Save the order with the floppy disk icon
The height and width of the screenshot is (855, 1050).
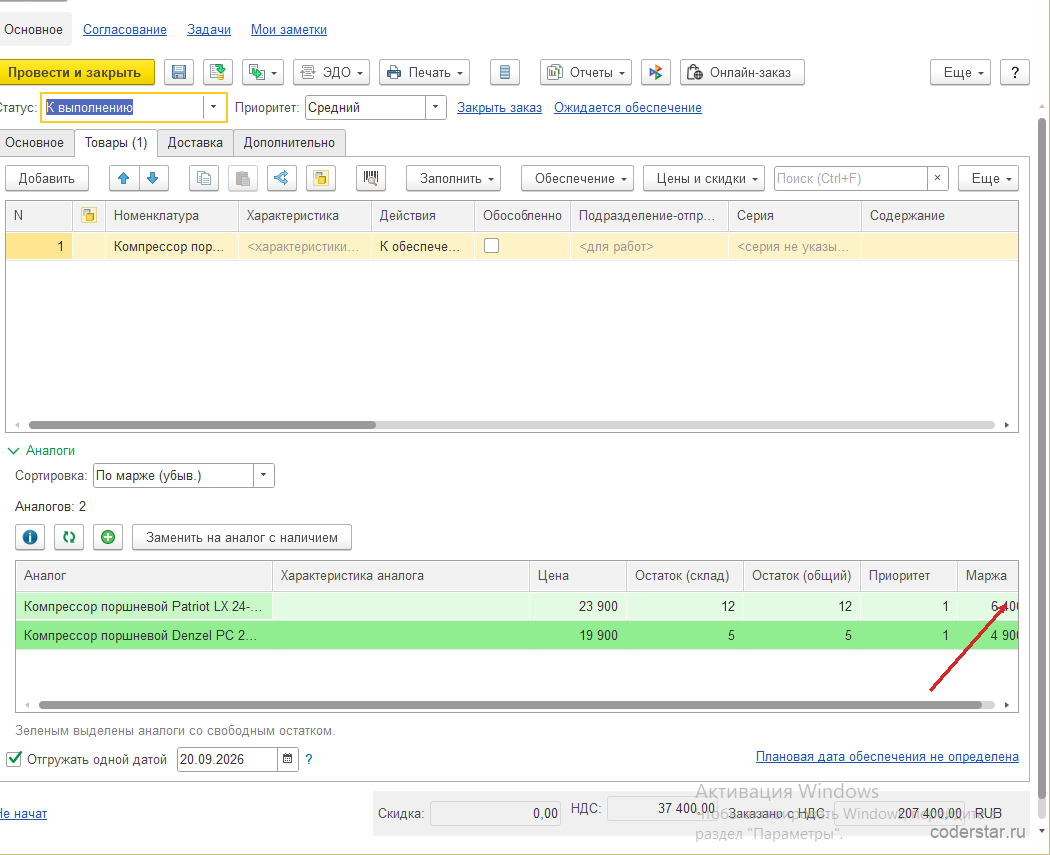[x=179, y=72]
